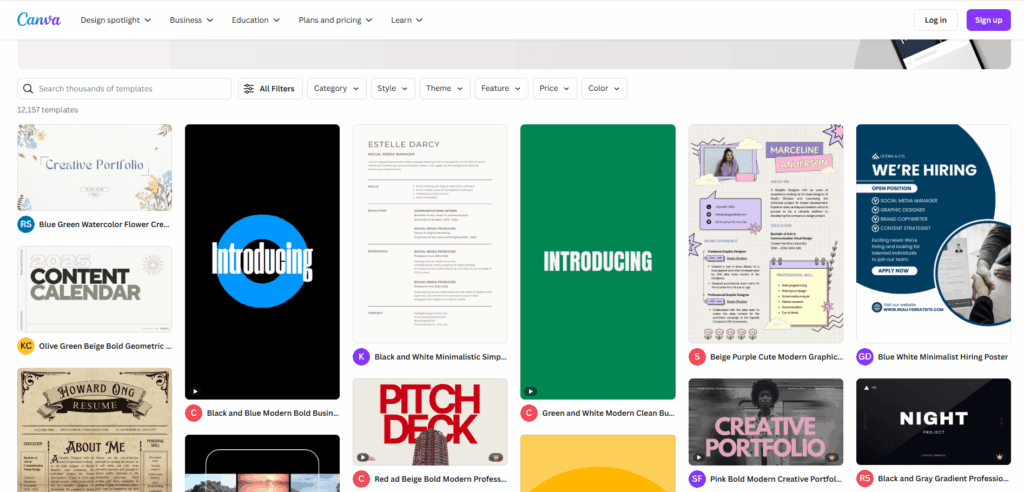The height and width of the screenshot is (492, 1024).
Task: Click the play badge on Creative Portfolio pink thumbnail
Action: pyautogui.click(x=698, y=457)
